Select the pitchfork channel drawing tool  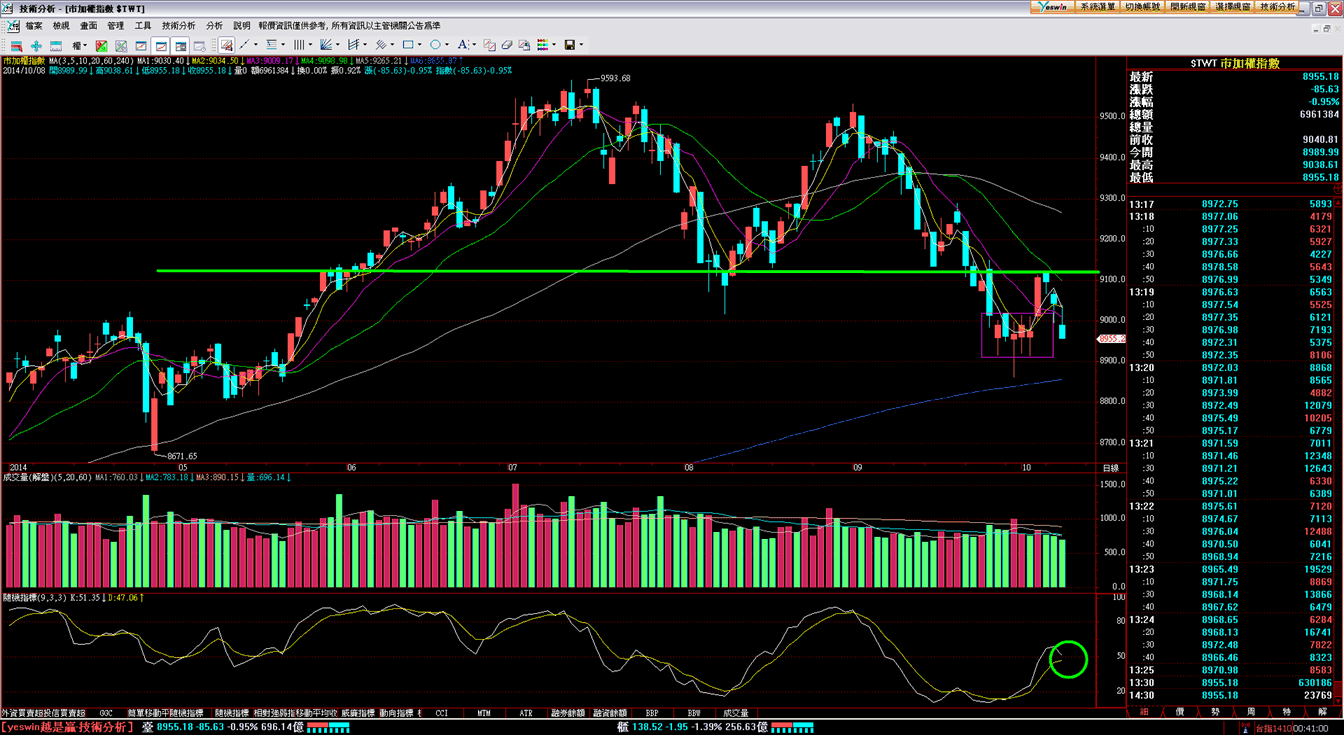[353, 45]
